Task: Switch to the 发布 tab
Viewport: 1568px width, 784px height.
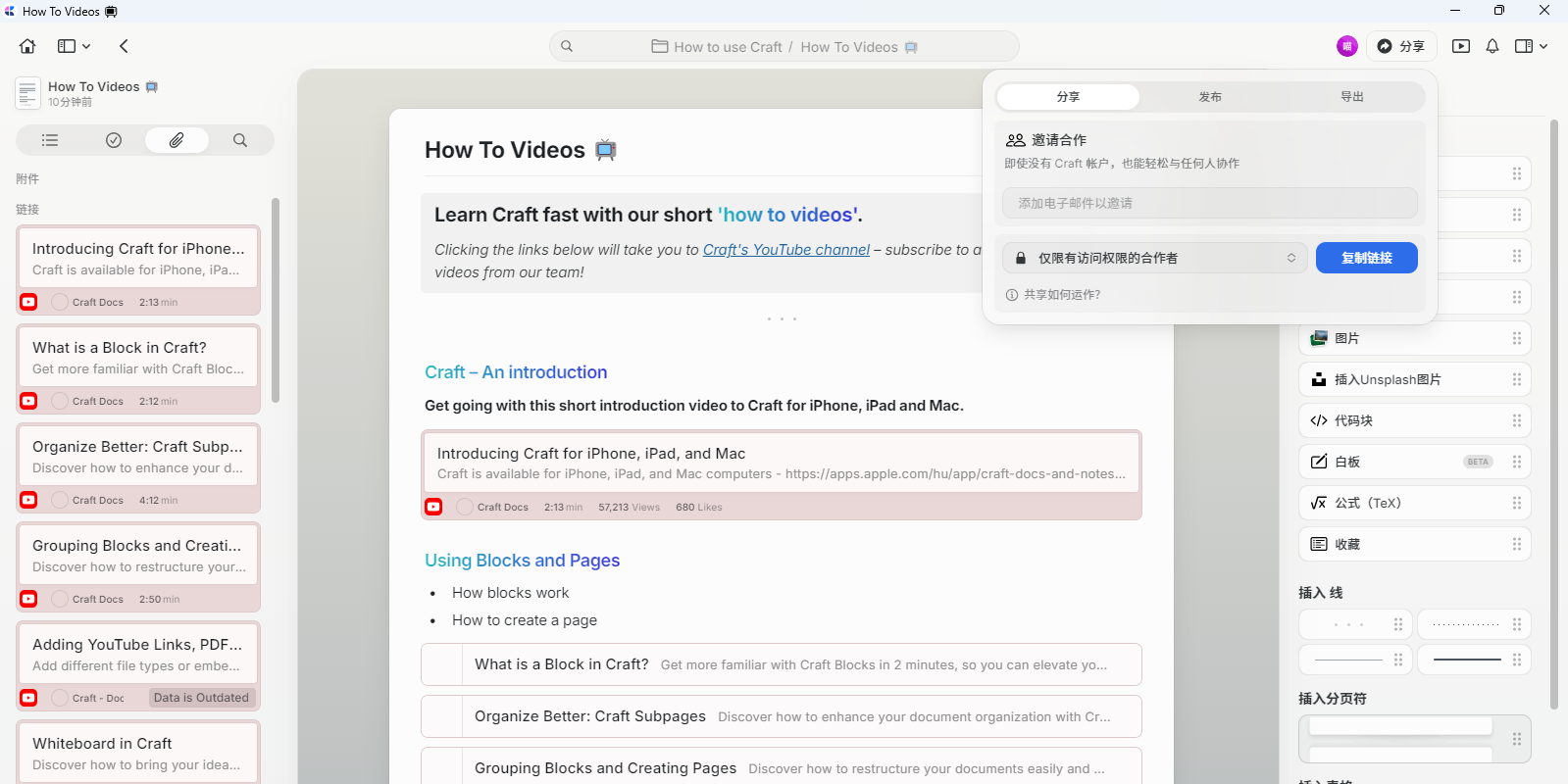Action: [1210, 97]
